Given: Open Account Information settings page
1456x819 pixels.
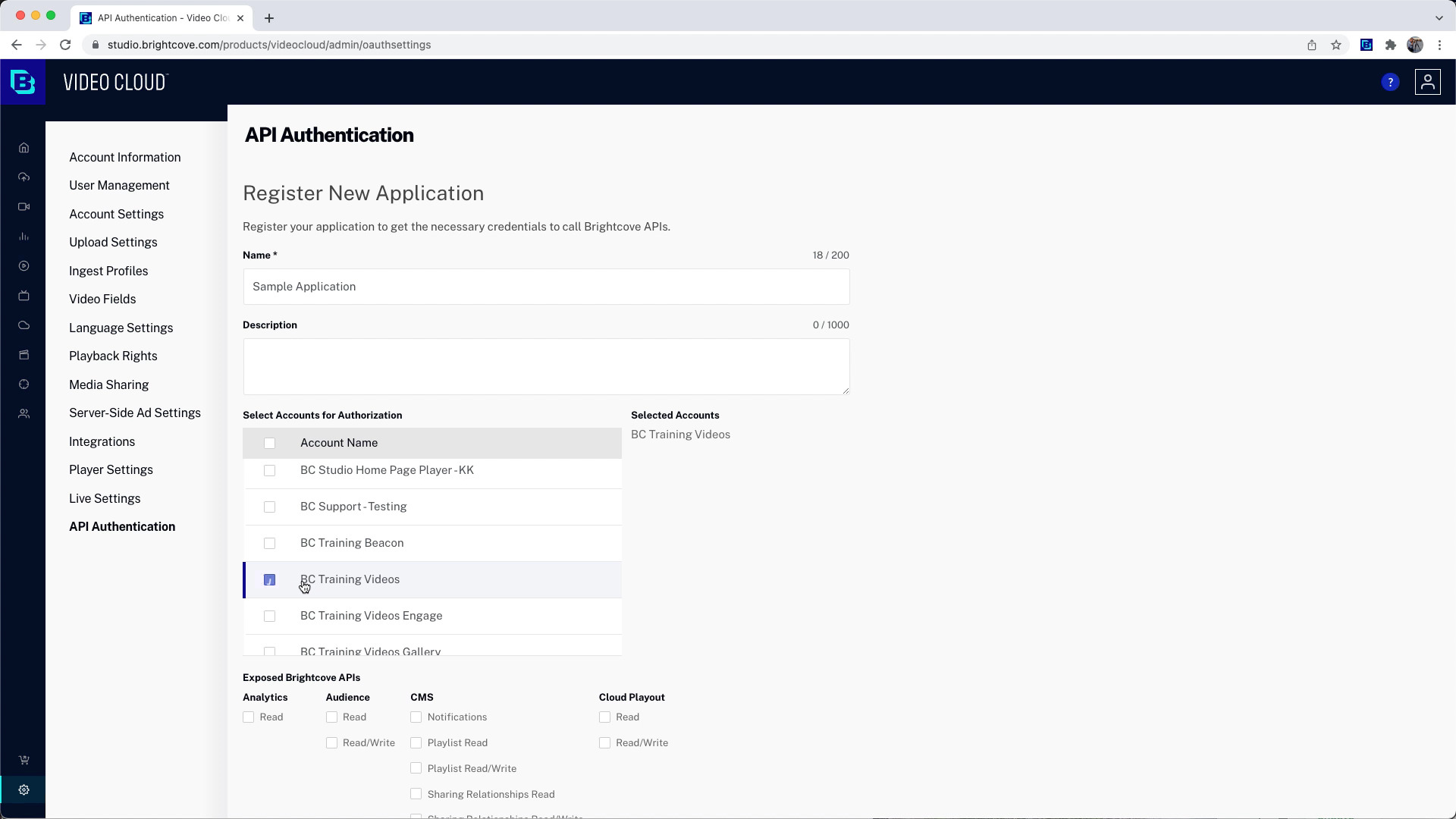Looking at the screenshot, I should pos(125,157).
